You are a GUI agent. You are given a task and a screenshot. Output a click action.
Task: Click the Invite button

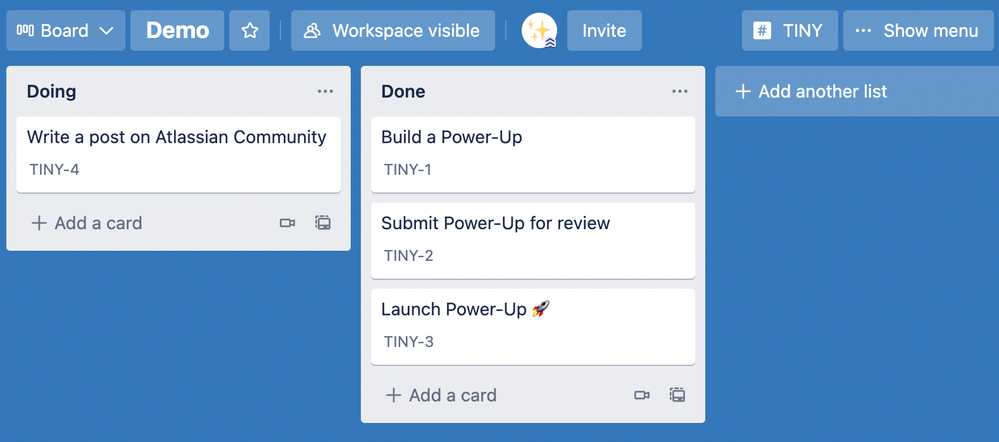pyautogui.click(x=604, y=31)
